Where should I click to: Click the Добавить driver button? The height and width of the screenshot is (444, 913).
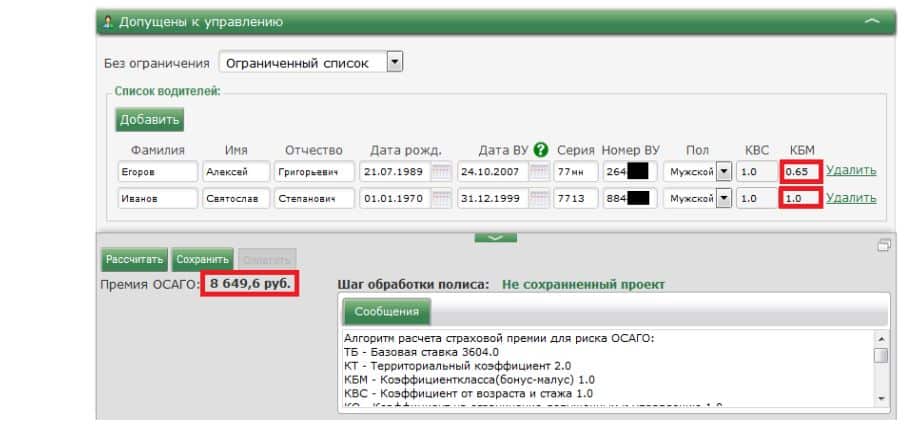pyautogui.click(x=149, y=120)
